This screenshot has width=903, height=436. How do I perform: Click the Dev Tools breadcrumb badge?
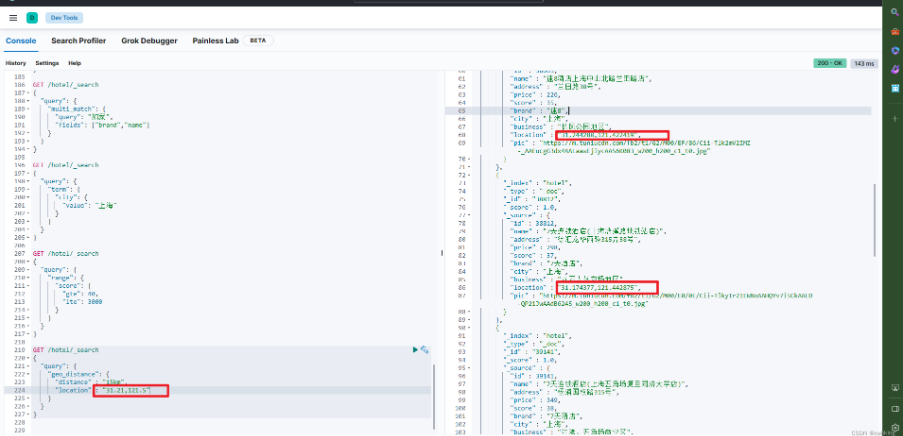[60, 18]
